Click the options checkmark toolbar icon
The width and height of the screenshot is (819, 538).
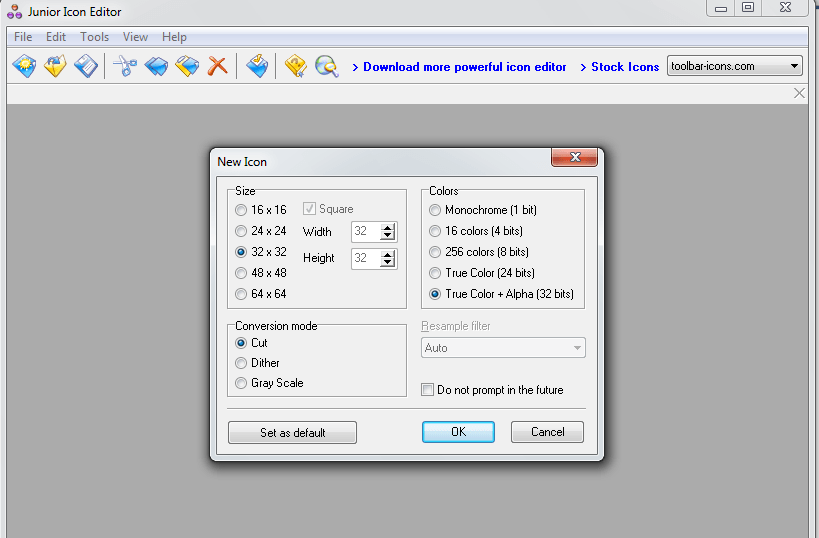coord(257,66)
